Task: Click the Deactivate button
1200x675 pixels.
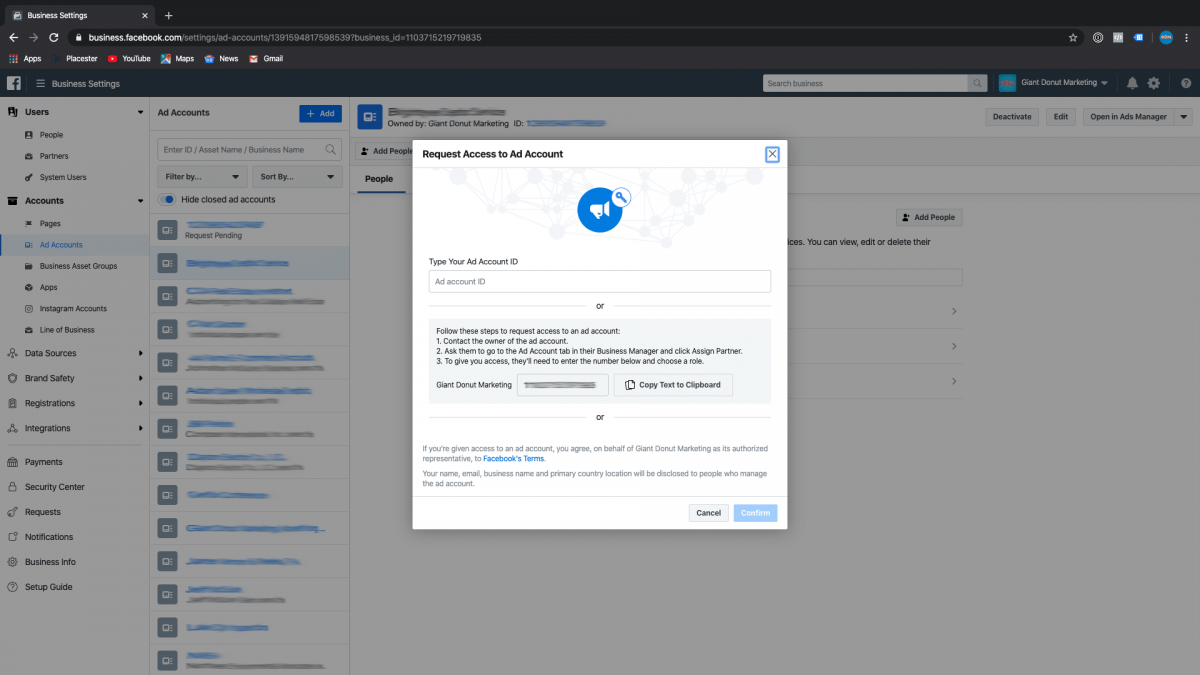Action: tap(1012, 116)
